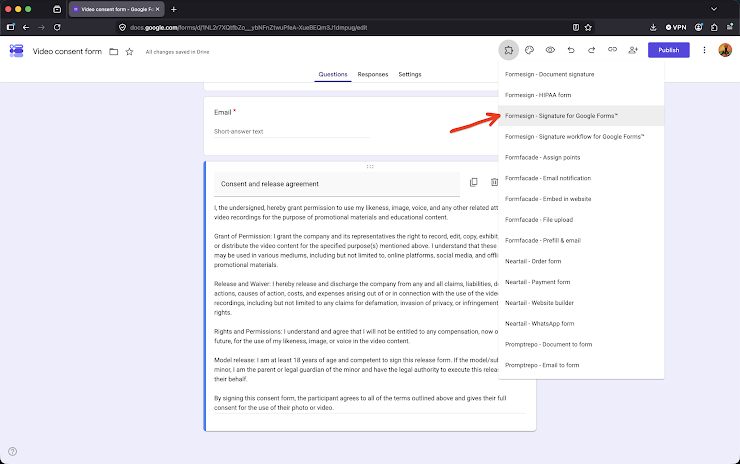
Task: Move form to folder icon
Action: (114, 51)
